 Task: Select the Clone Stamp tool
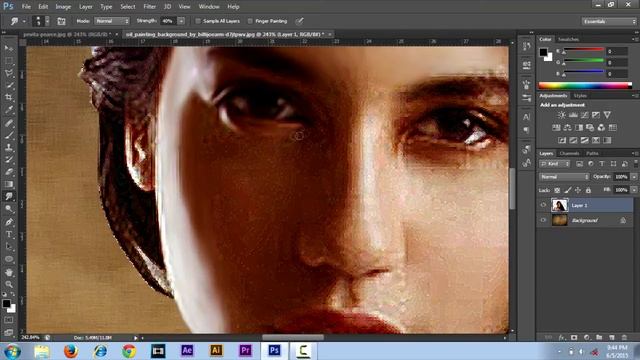[9, 147]
